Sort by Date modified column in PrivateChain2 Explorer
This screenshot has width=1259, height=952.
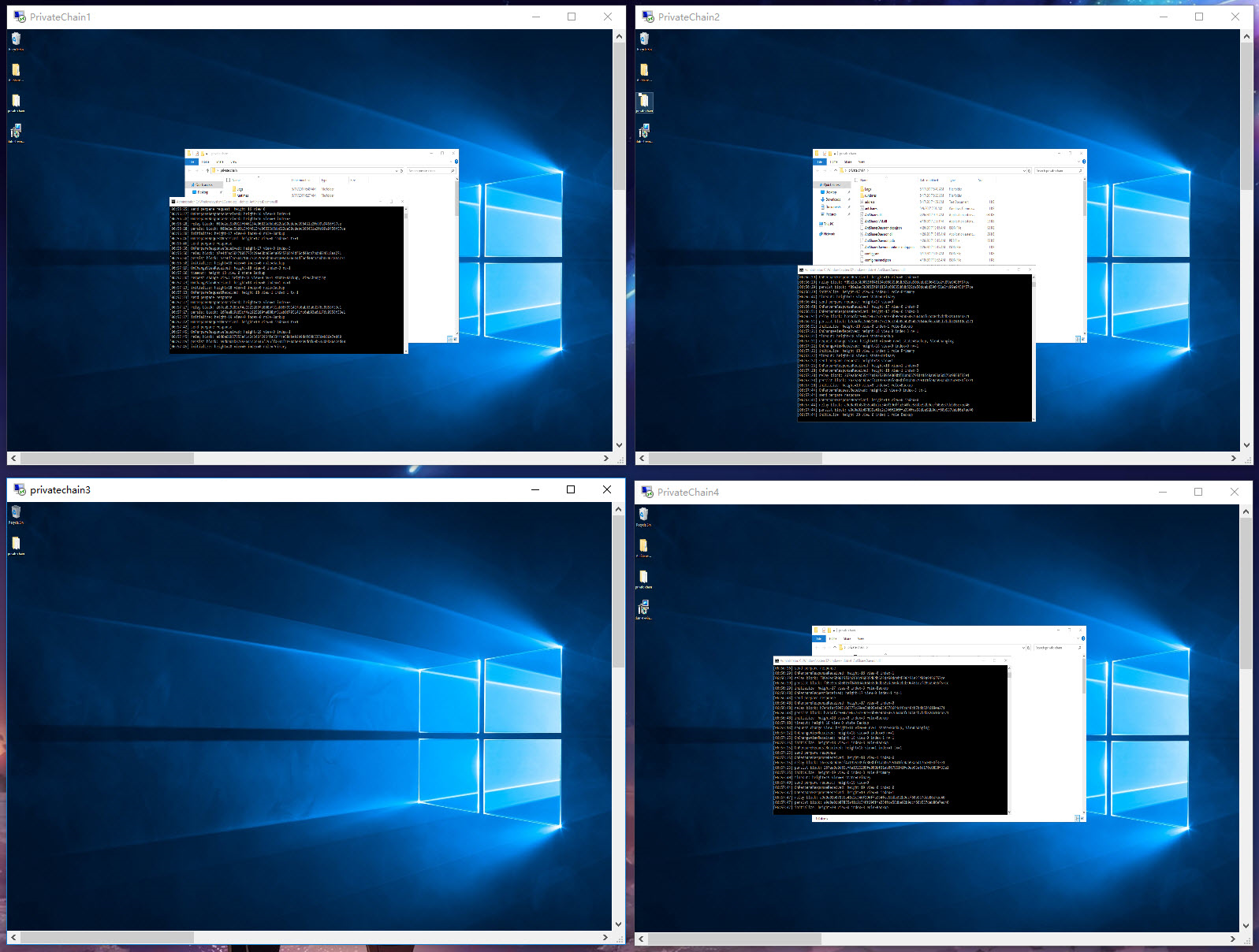click(929, 180)
